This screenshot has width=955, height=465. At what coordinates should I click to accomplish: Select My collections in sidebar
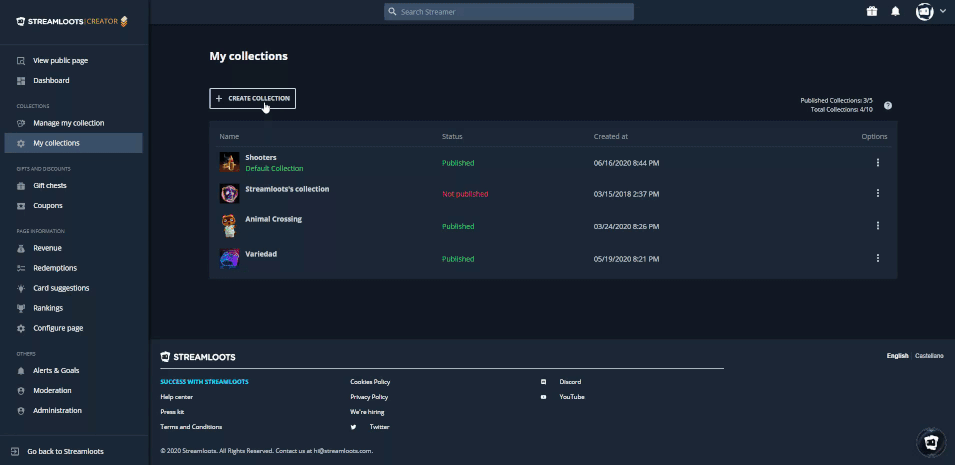[x=73, y=143]
